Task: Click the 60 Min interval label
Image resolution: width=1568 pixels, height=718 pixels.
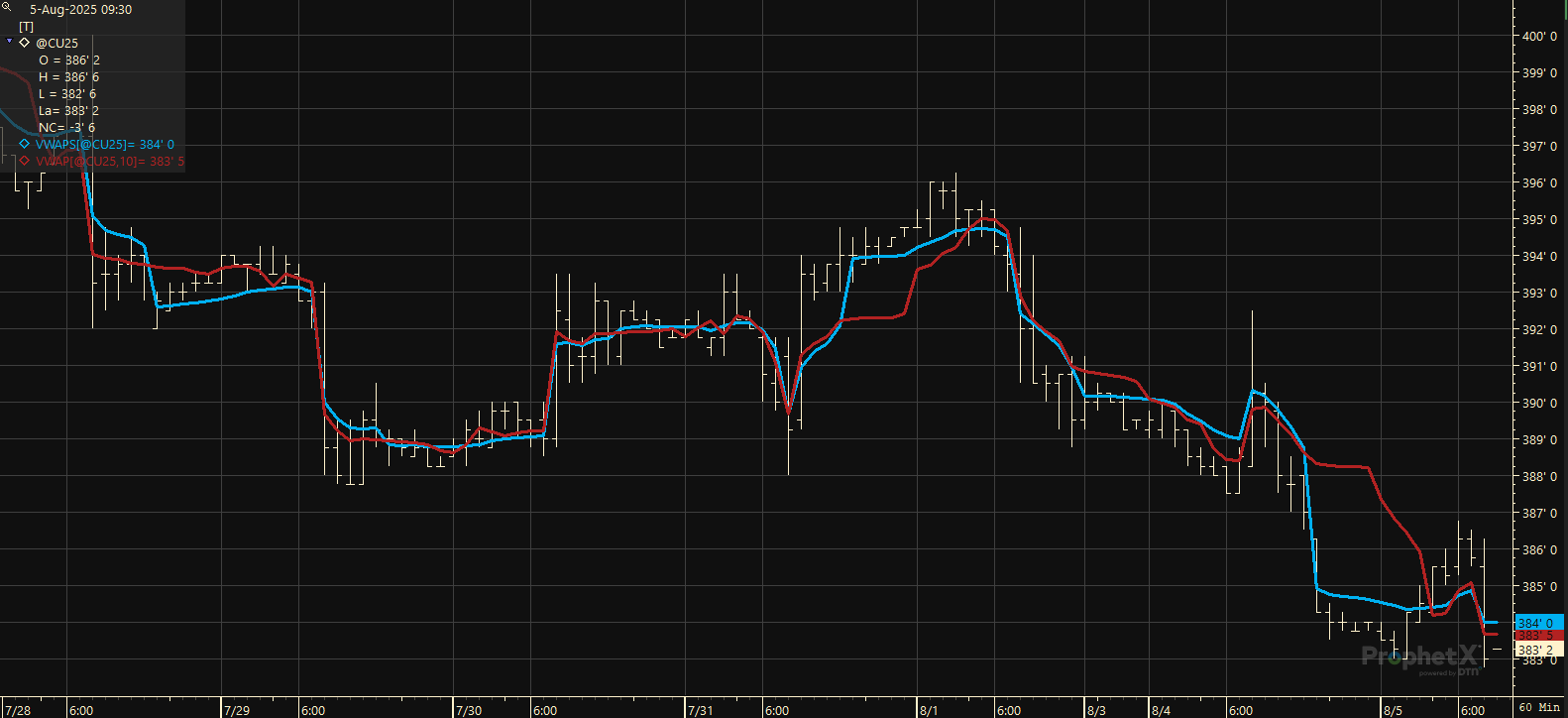Action: click(1539, 708)
